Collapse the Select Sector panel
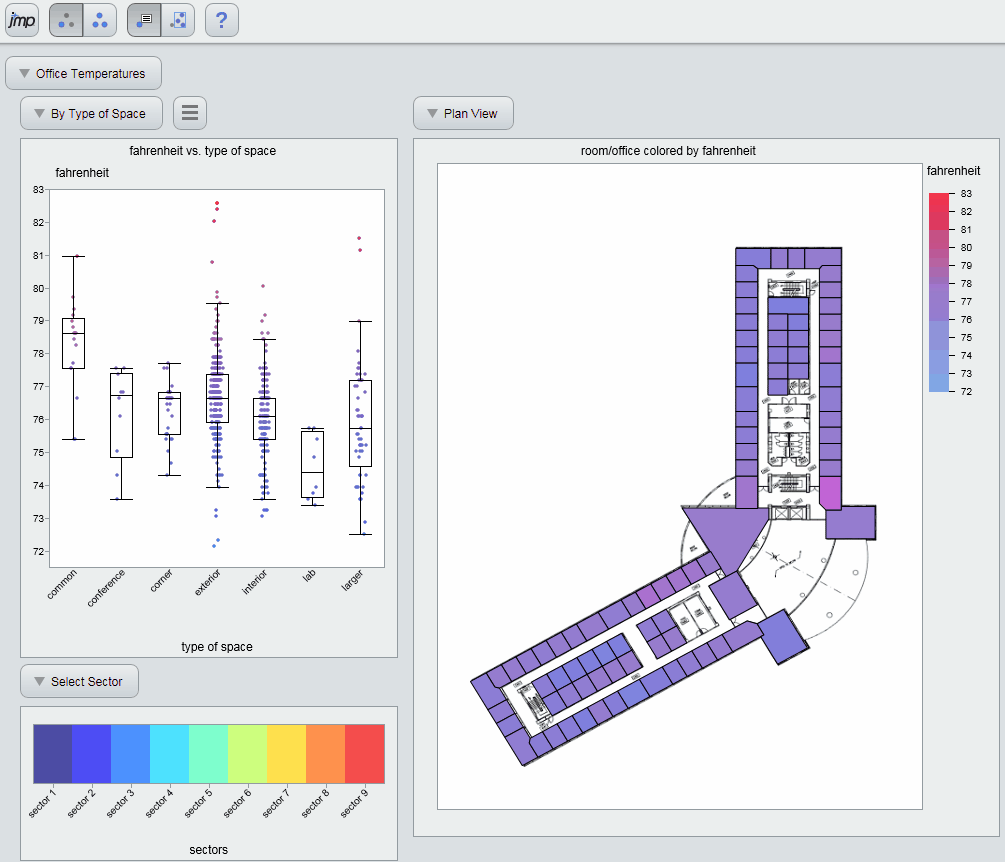The width and height of the screenshot is (1005, 862). (x=78, y=681)
